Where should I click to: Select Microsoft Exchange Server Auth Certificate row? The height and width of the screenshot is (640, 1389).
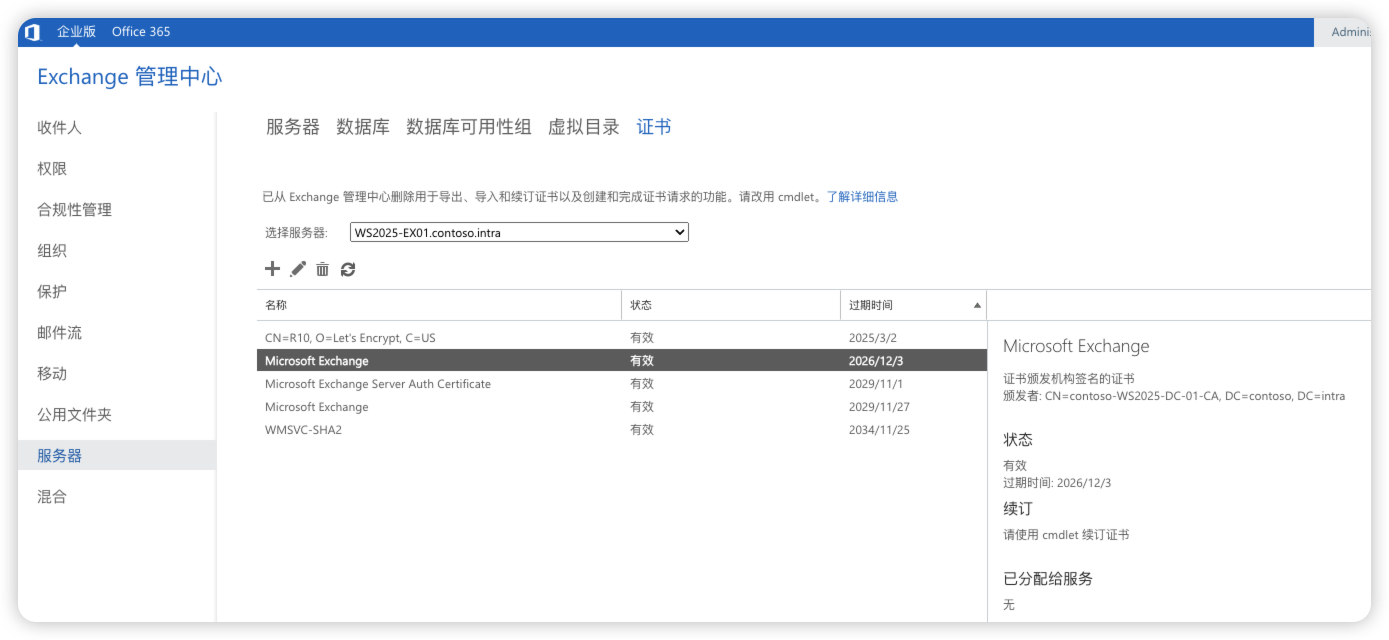click(378, 384)
